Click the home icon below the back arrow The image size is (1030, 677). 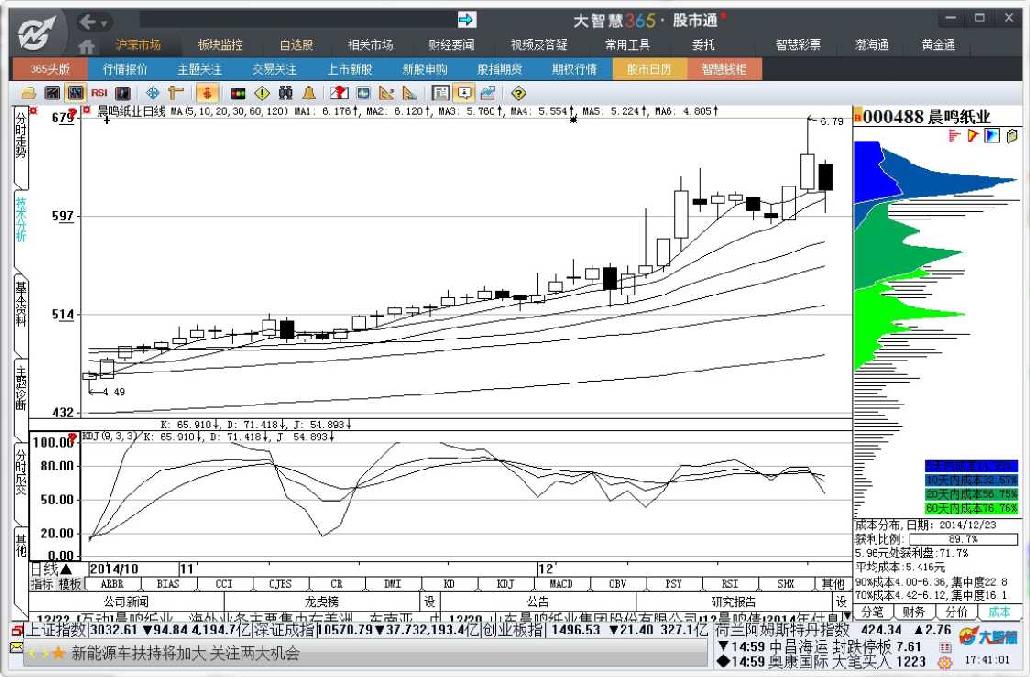(87, 46)
